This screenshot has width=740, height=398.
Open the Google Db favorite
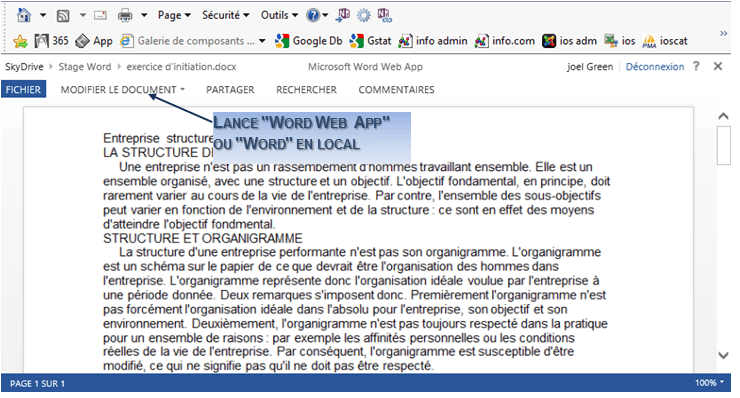coord(309,41)
